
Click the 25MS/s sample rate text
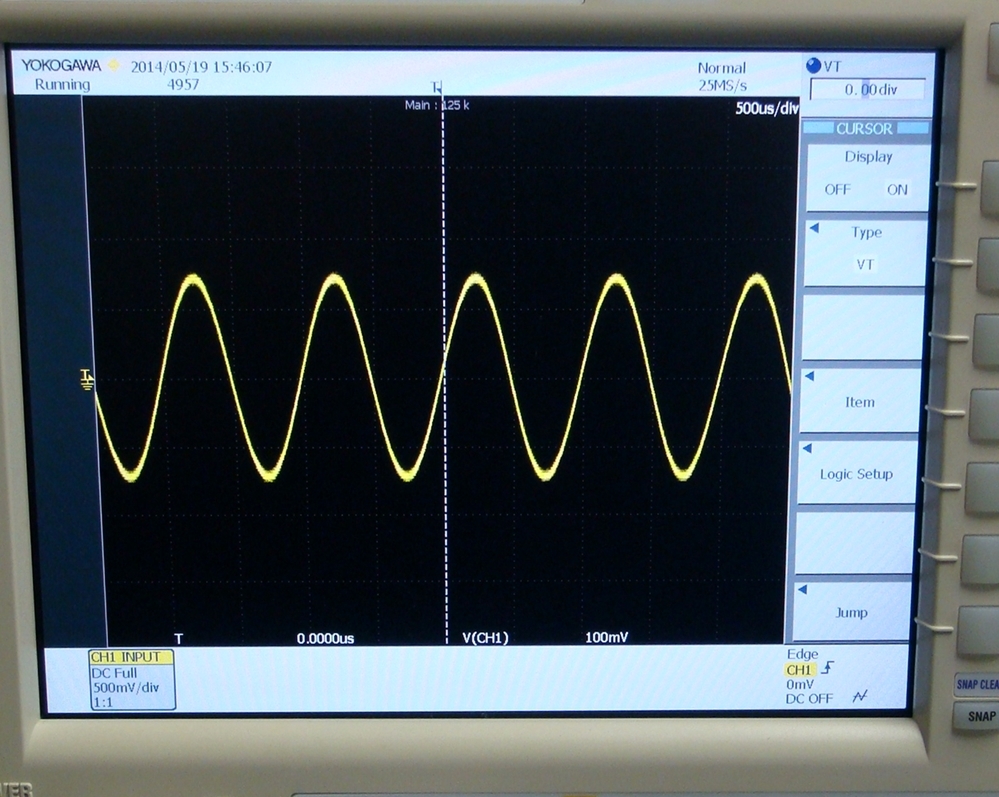(x=722, y=85)
